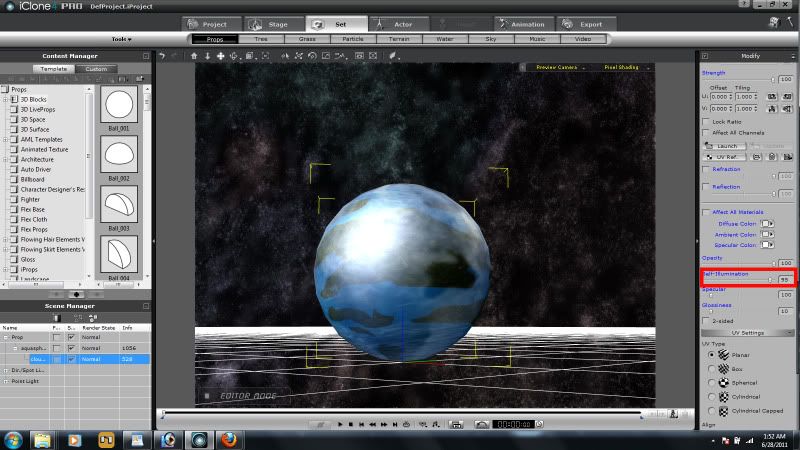
Task: Click the Play button on timeline
Action: coord(340,424)
